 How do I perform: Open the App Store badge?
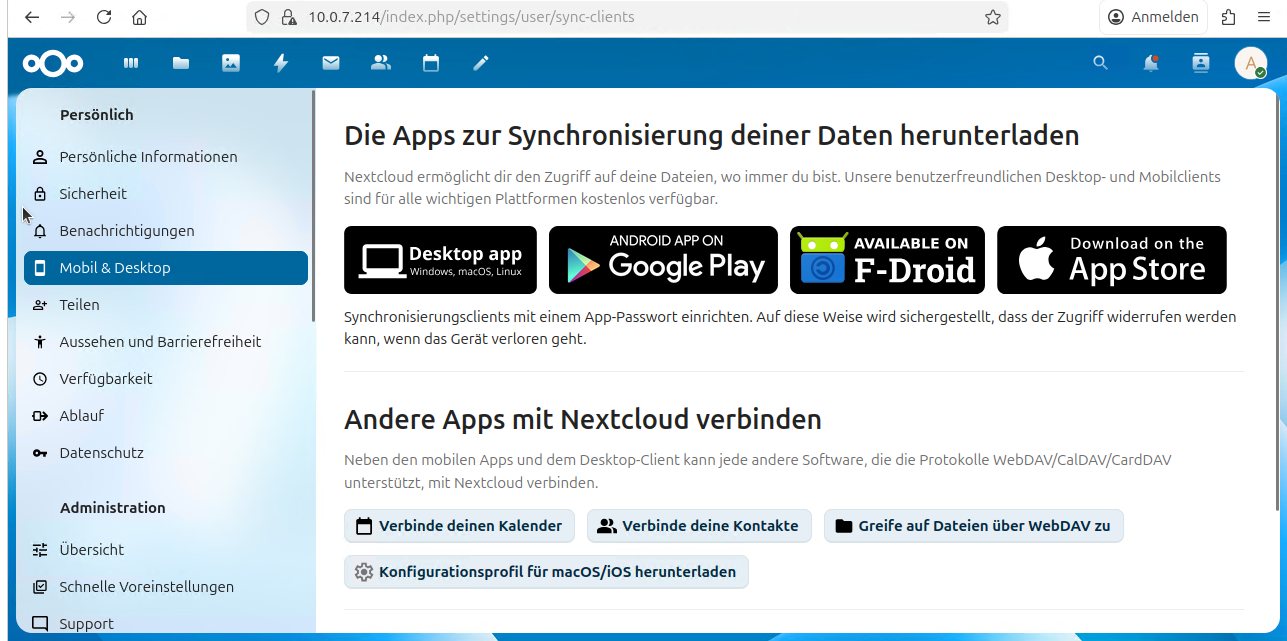[1111, 260]
